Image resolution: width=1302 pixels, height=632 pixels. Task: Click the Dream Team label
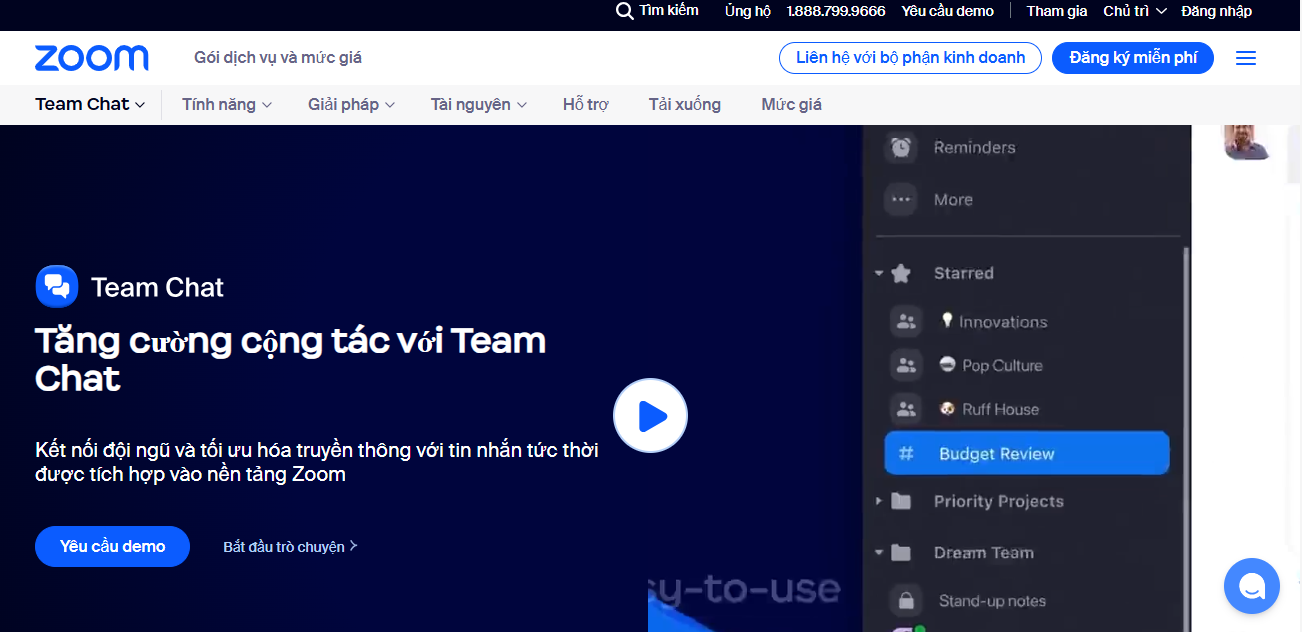(x=984, y=552)
